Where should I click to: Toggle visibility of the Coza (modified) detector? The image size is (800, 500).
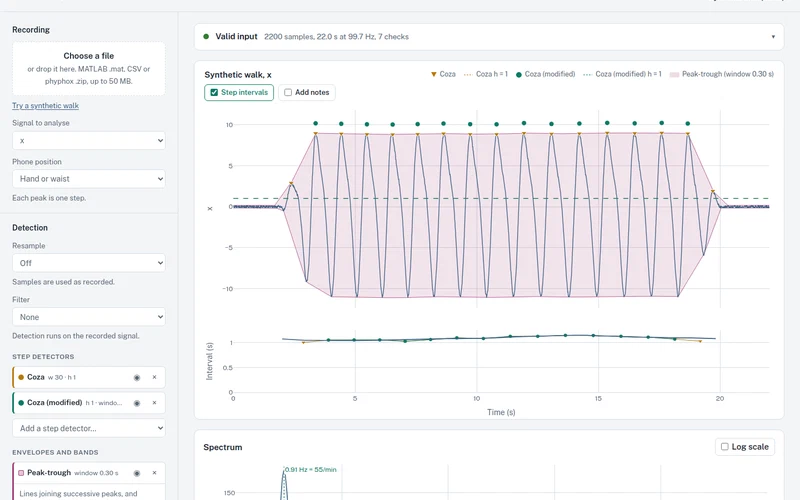137,403
